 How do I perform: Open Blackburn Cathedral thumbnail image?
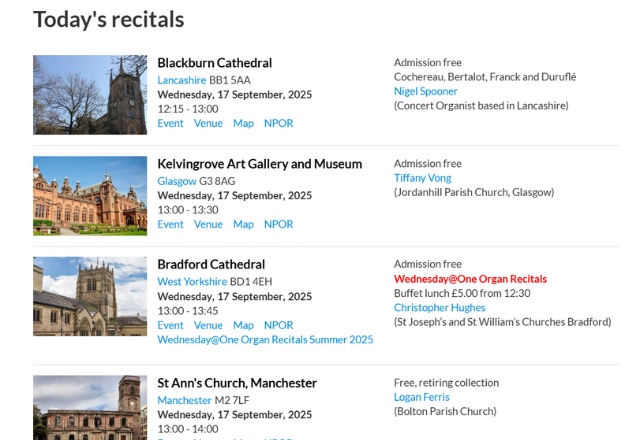(90, 94)
